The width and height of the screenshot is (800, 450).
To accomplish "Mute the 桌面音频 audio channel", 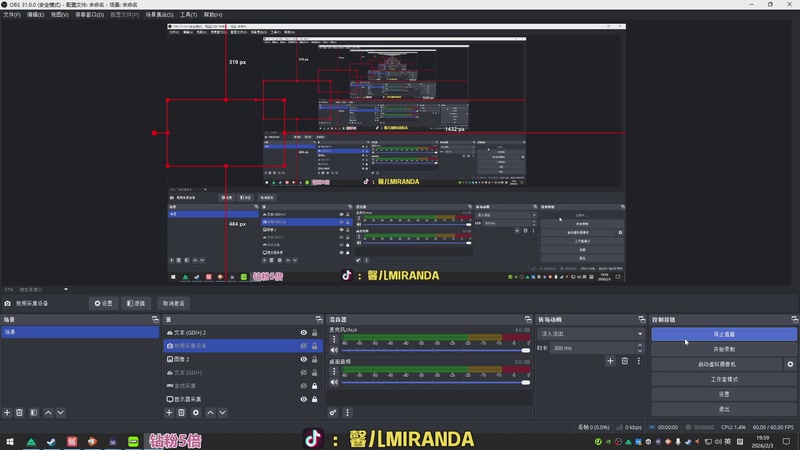I will pyautogui.click(x=334, y=382).
